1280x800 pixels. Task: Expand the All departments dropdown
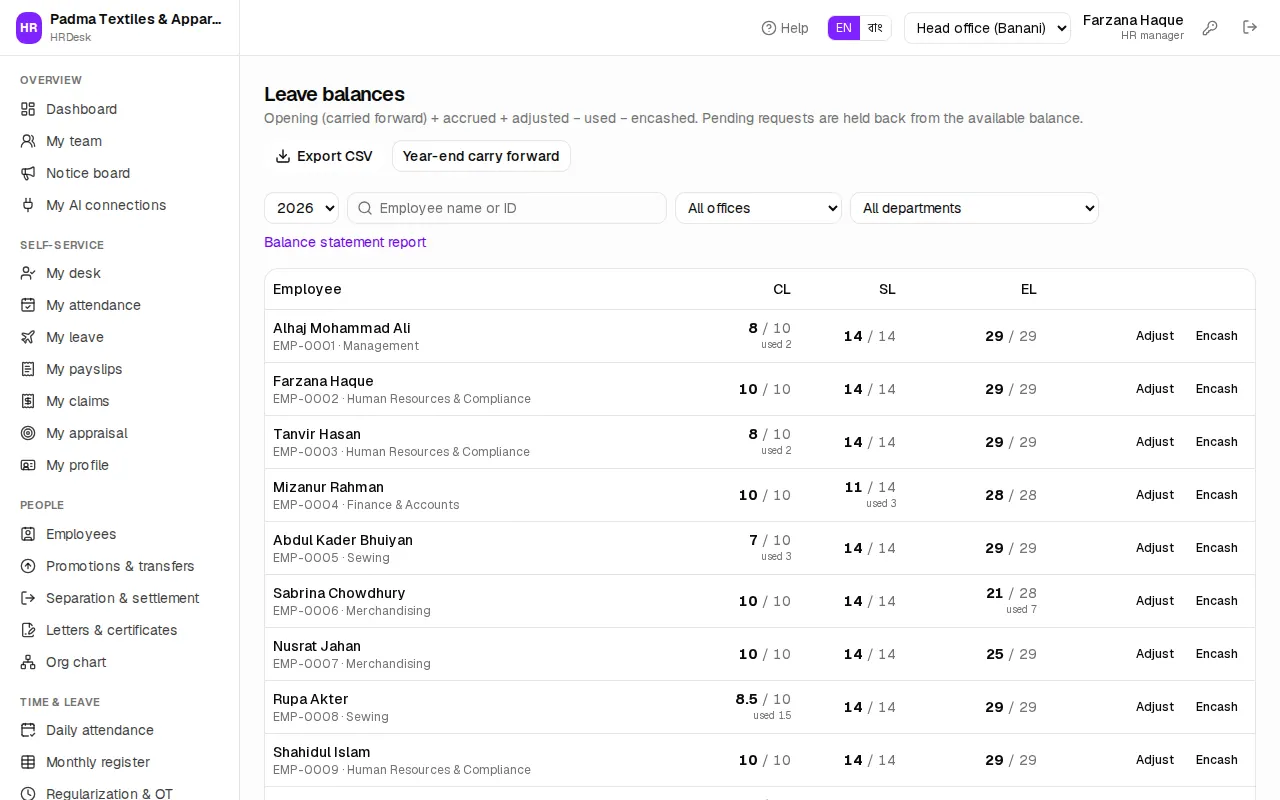[x=974, y=208]
